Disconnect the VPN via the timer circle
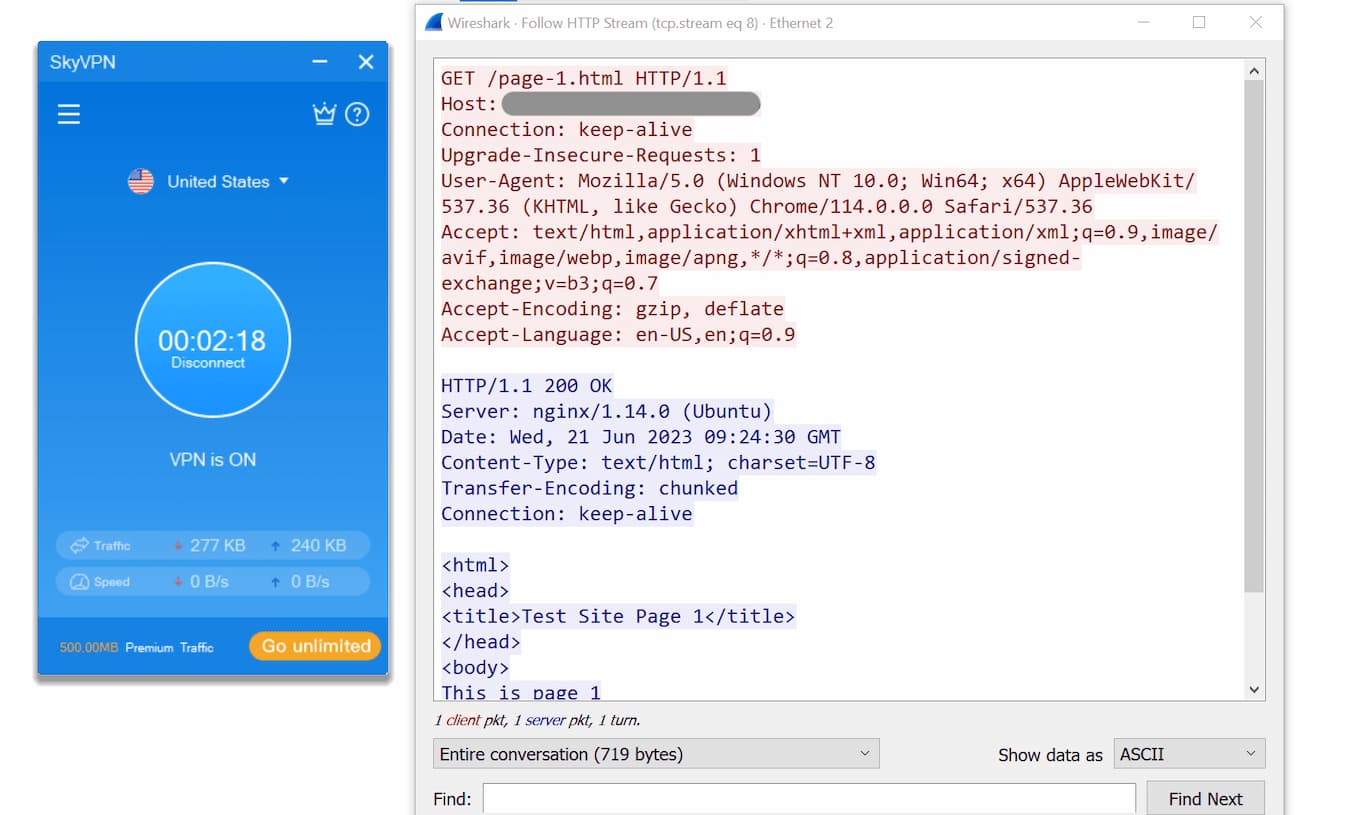 [212, 340]
